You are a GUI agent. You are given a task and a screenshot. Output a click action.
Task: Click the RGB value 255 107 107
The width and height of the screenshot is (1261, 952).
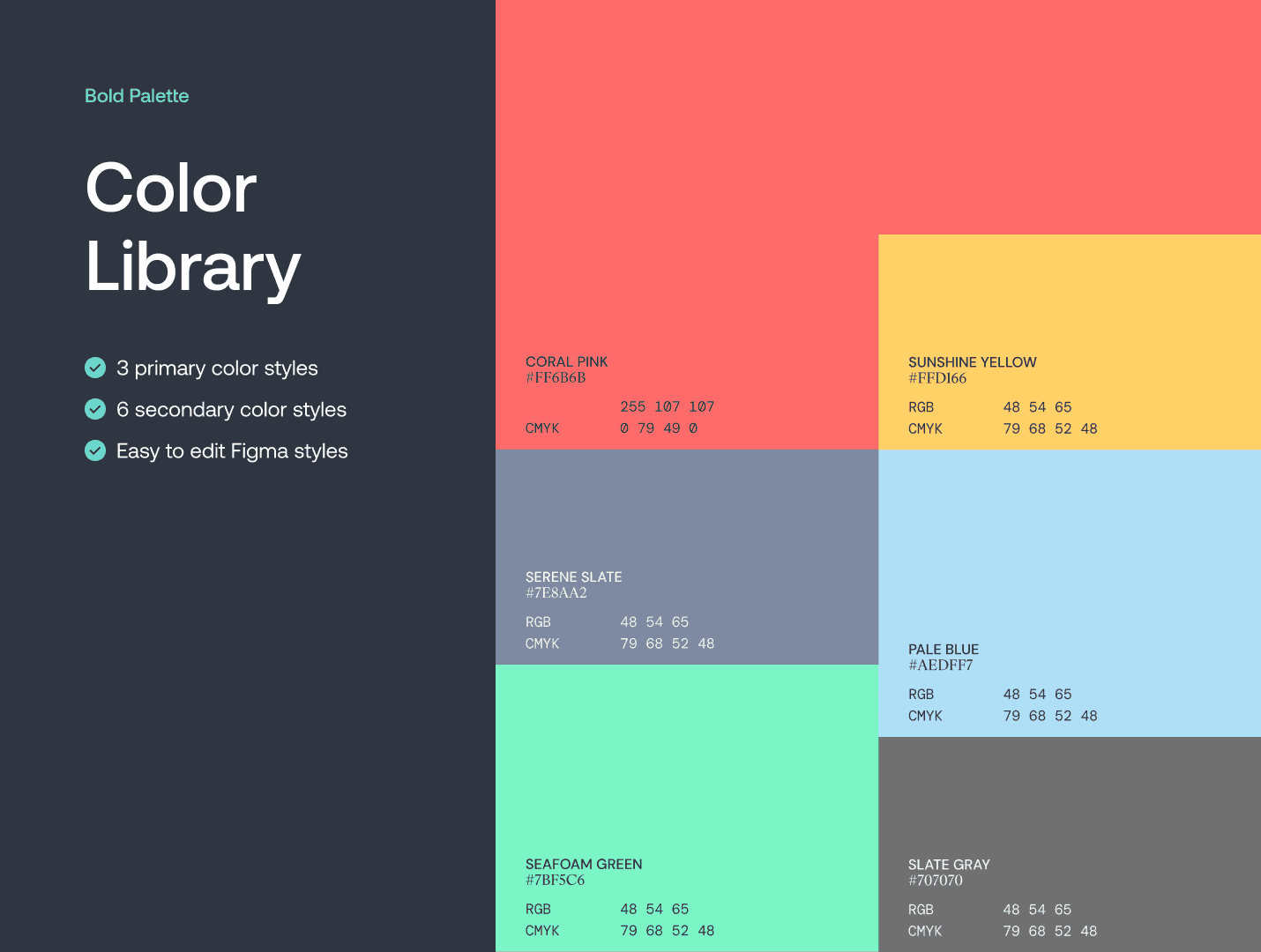(x=667, y=406)
